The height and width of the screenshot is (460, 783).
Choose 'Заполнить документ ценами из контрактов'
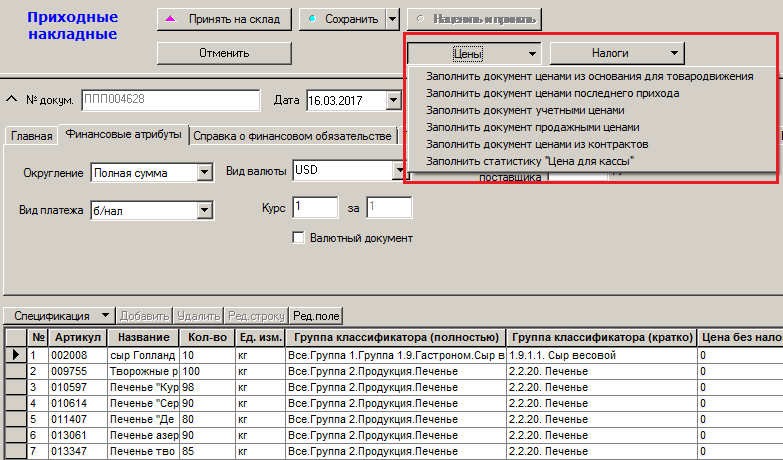(537, 144)
